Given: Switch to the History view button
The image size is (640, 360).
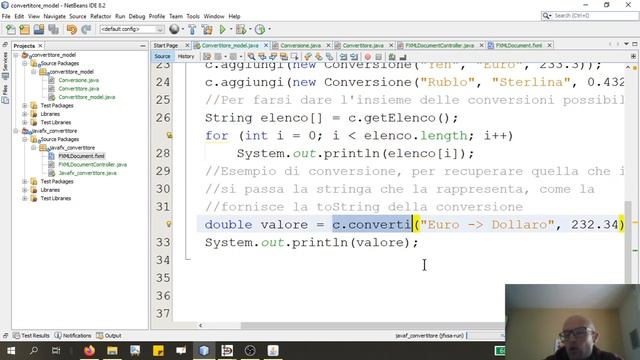Looking at the screenshot, I should 186,56.
